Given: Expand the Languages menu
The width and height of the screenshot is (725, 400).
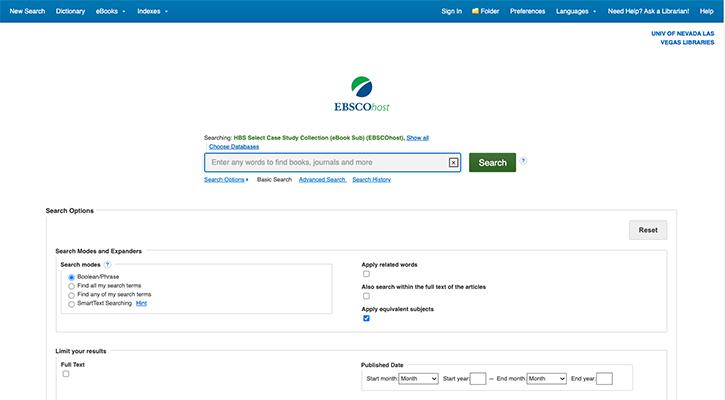Looking at the screenshot, I should [x=576, y=11].
